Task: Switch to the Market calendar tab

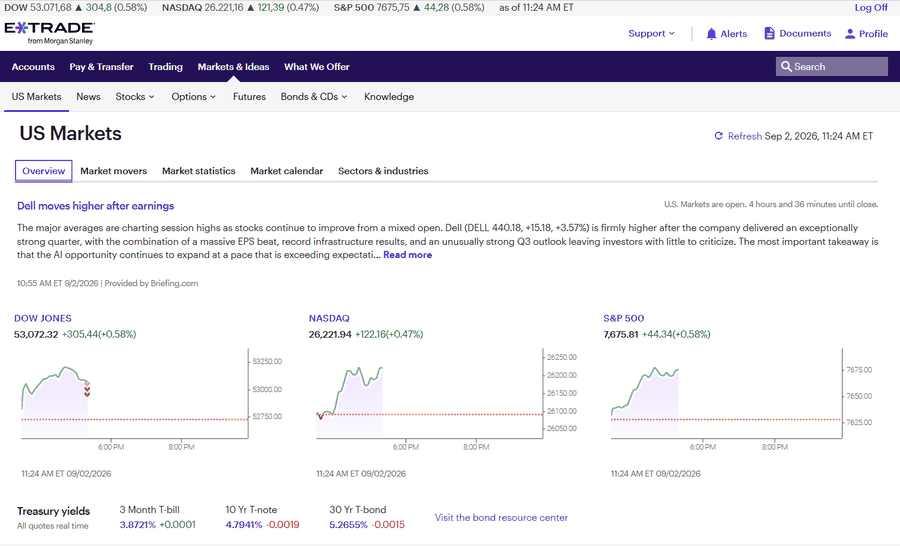Action: pyautogui.click(x=286, y=171)
